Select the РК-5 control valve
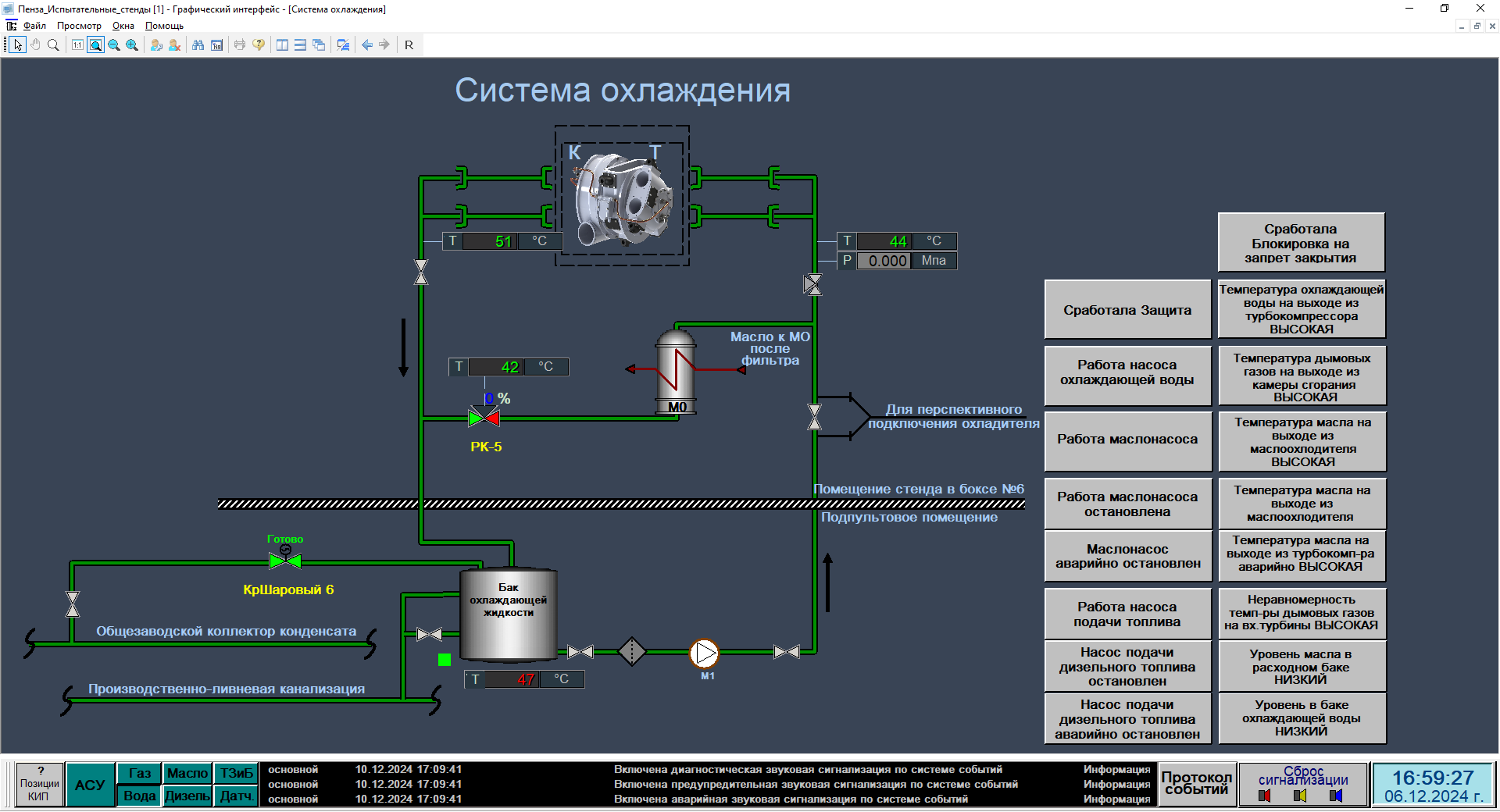The width and height of the screenshot is (1500, 812). click(x=484, y=418)
